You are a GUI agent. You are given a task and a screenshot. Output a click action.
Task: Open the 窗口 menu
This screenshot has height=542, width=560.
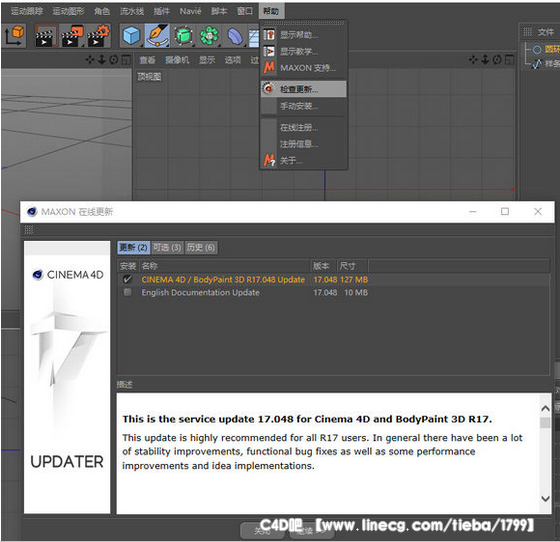point(245,11)
